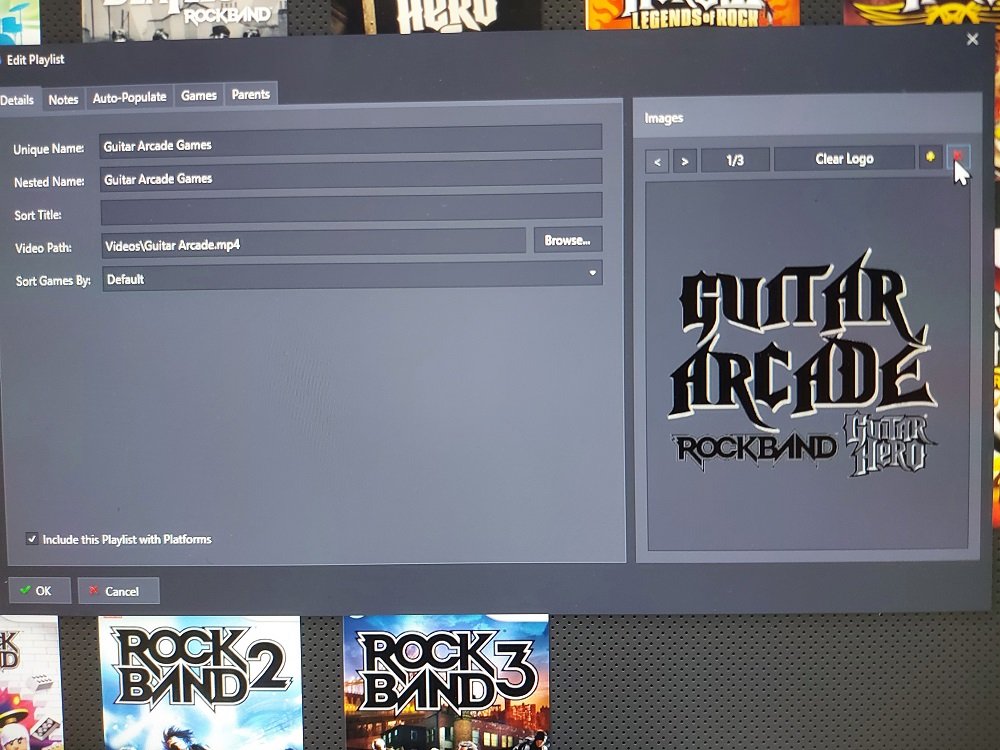Show the Games tab
Viewport: 1000px width, 750px height.
pos(199,96)
